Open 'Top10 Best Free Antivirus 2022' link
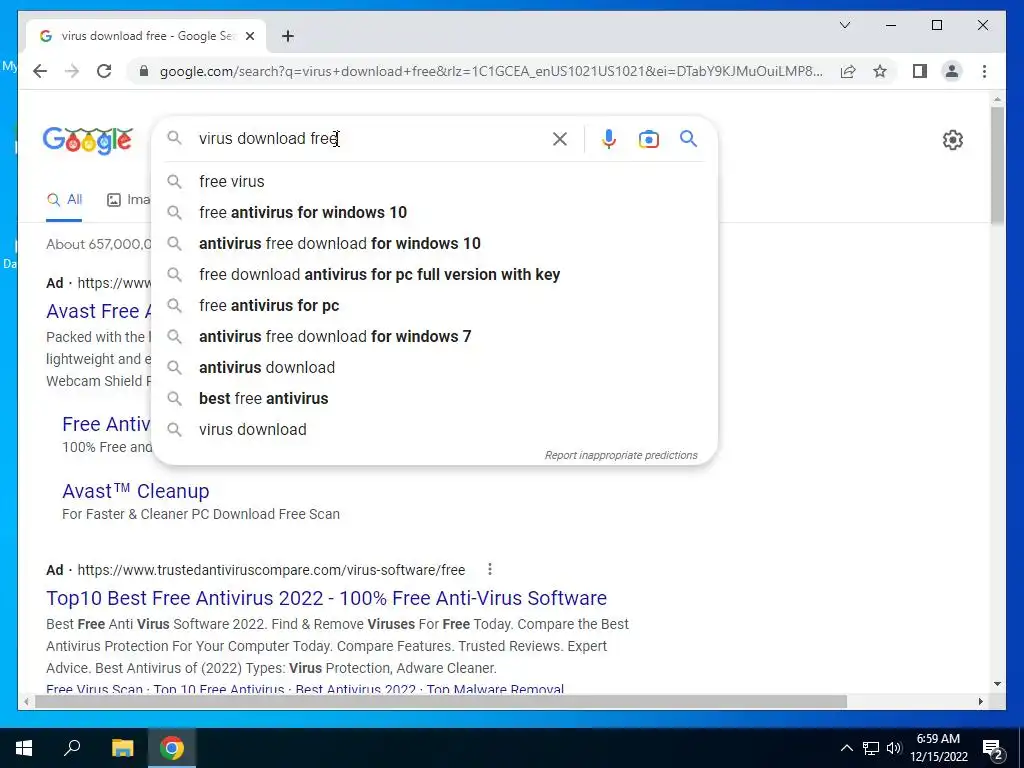1024x768 pixels. 326,598
